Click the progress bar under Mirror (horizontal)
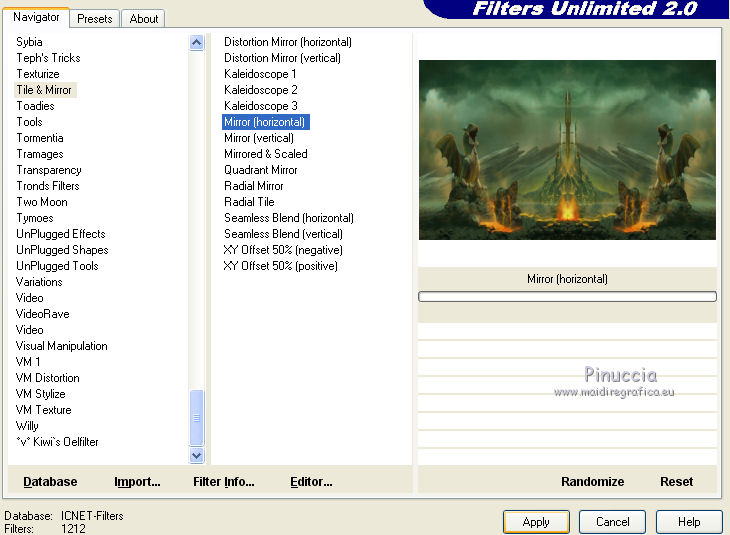This screenshot has width=730, height=535. [567, 297]
